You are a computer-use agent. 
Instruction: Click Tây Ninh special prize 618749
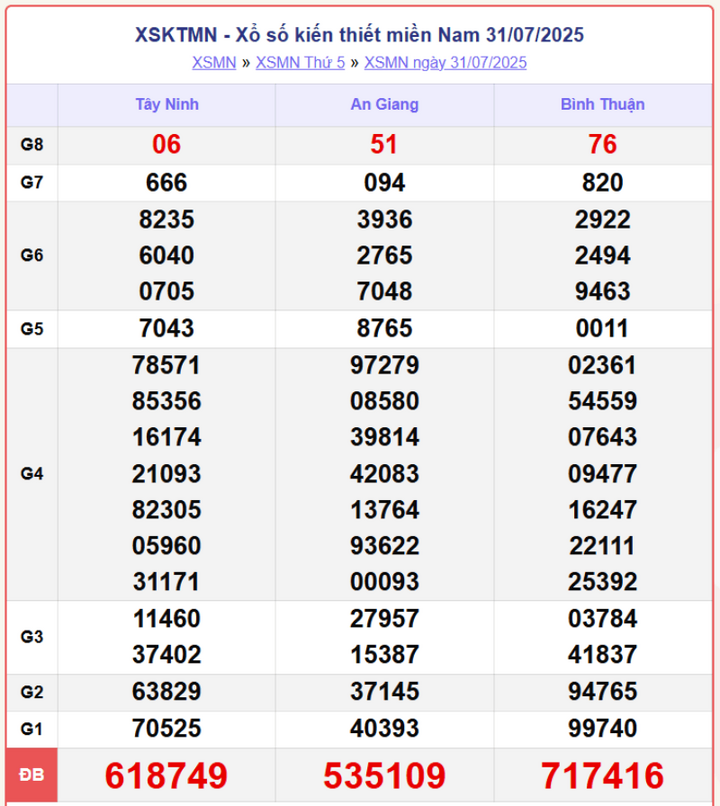[167, 776]
